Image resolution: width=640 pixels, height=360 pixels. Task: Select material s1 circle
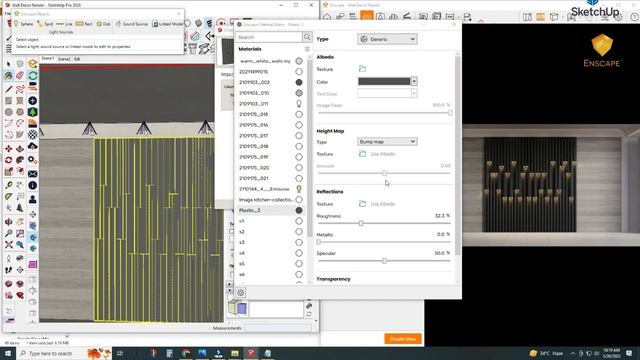tap(299, 221)
